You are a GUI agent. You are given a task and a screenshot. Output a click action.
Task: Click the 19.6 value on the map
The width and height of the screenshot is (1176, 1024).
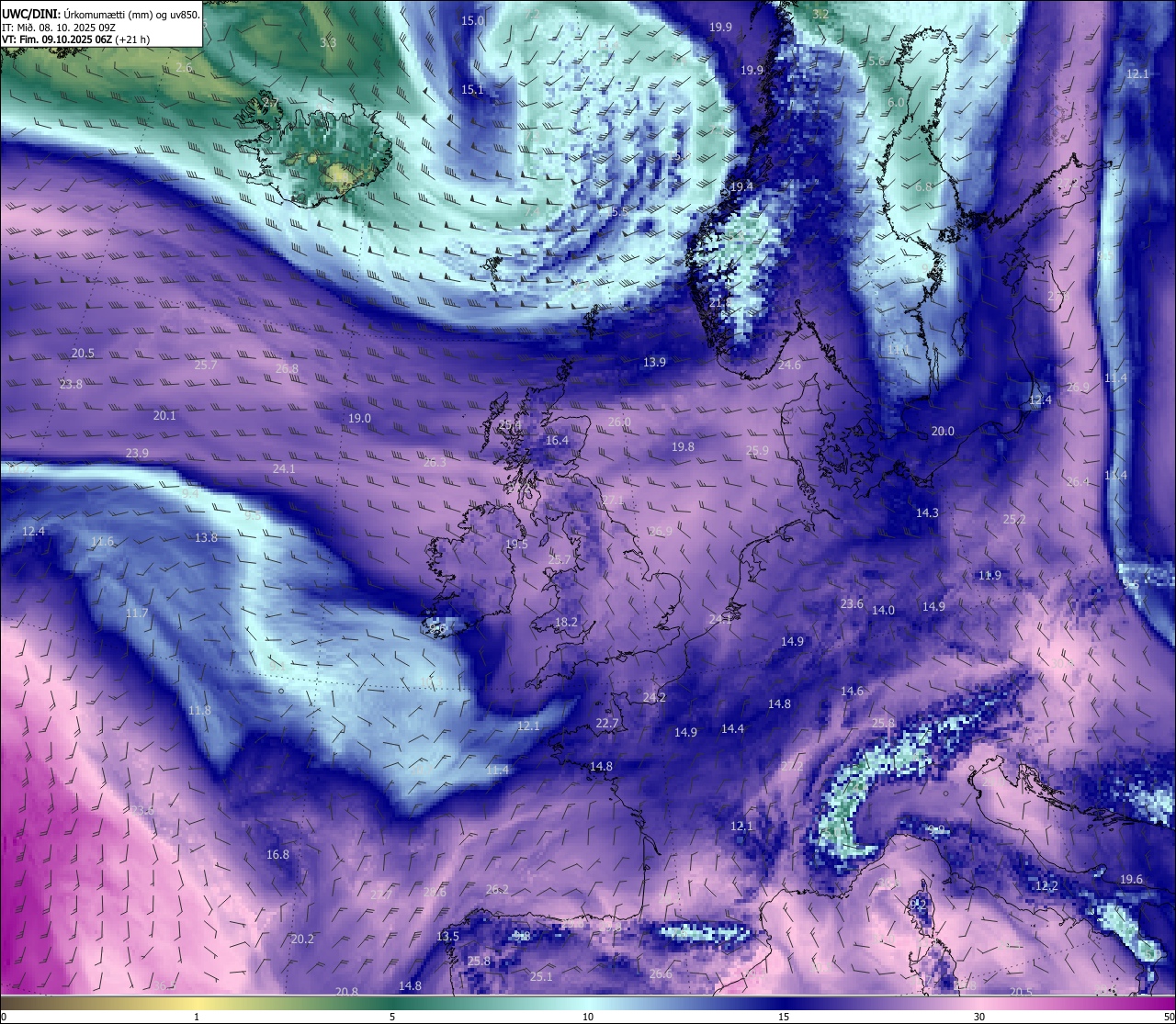[1131, 879]
